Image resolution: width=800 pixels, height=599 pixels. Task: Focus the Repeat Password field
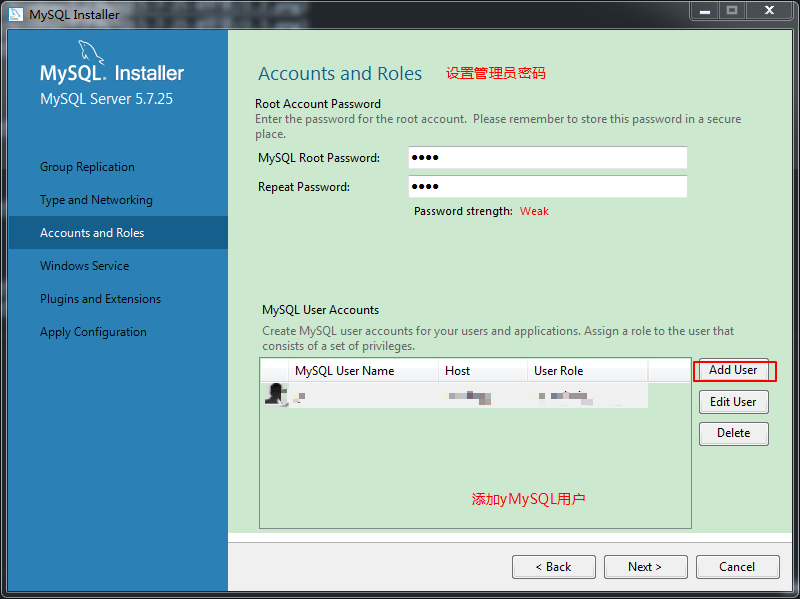tap(547, 187)
